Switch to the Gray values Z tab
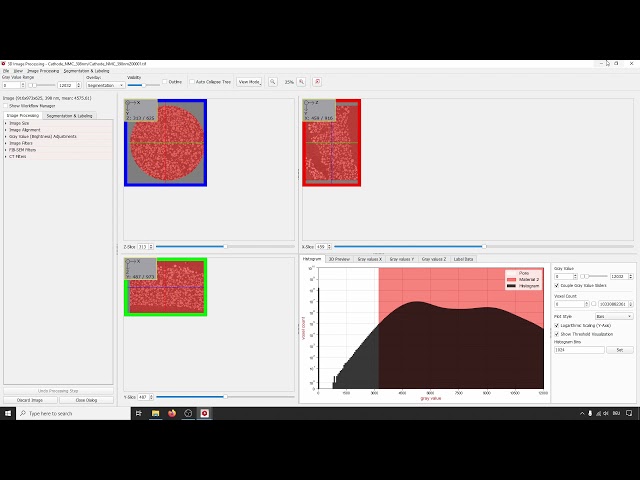640x480 pixels. click(434, 259)
